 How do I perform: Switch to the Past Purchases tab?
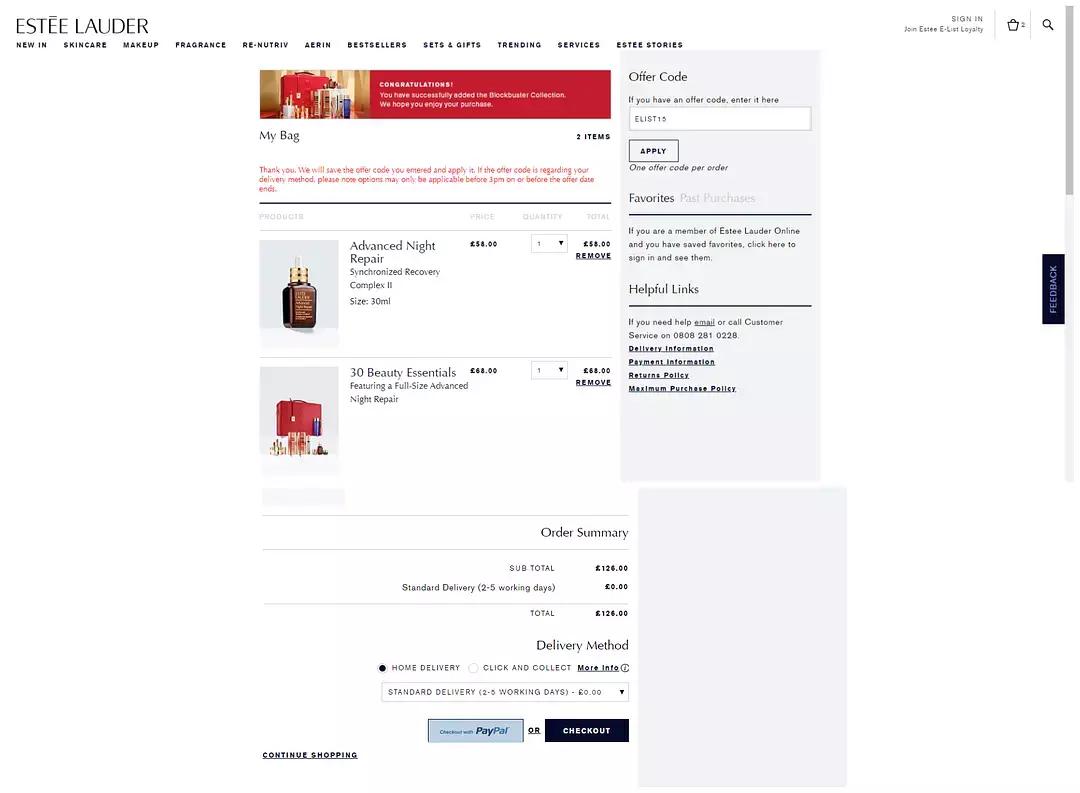coord(717,198)
